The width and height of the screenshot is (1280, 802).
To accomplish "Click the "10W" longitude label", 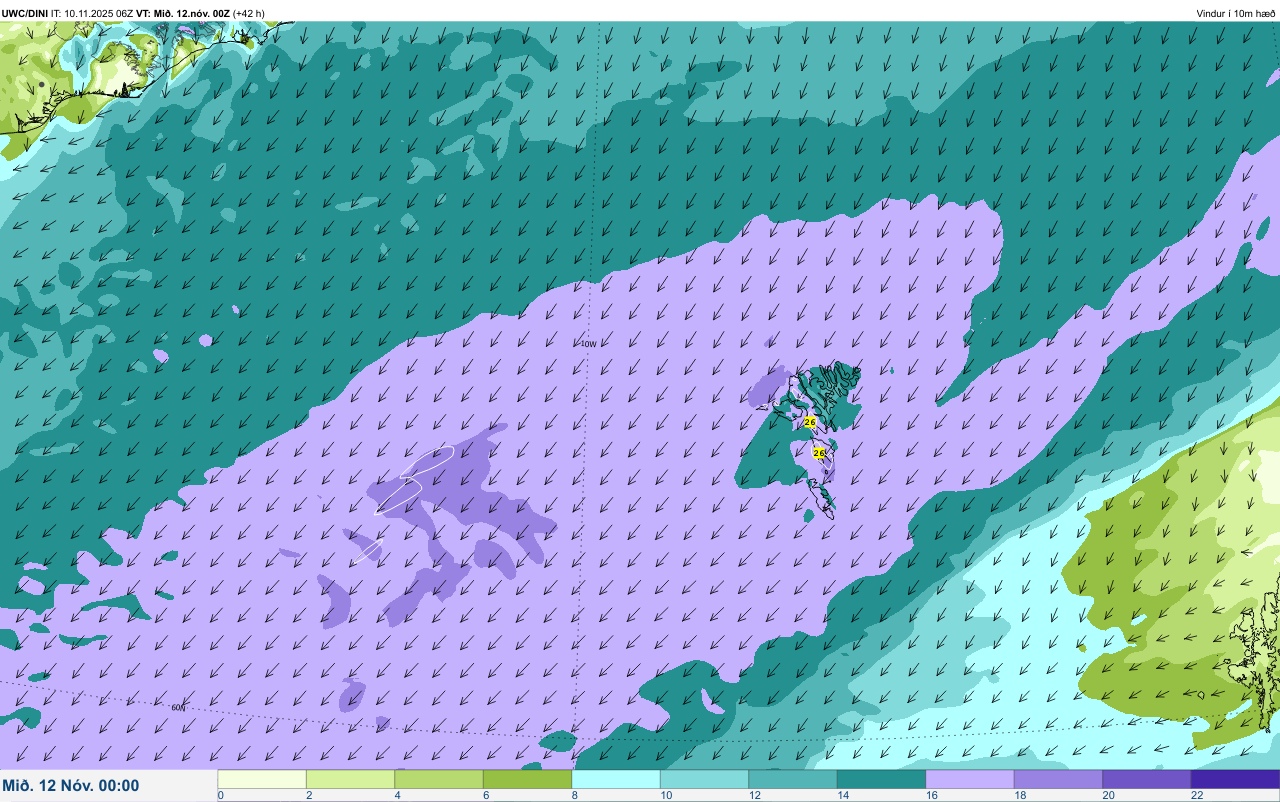I will (589, 344).
